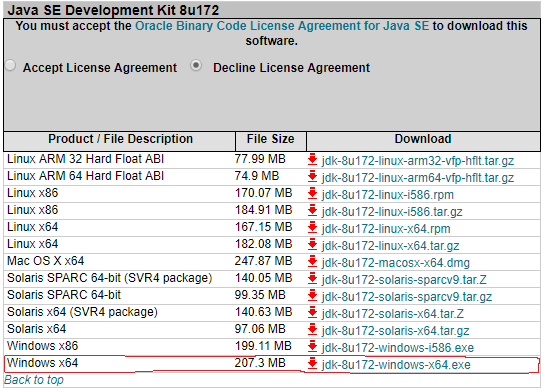
Task: Download jdk-8u172-macosx-x64.dmg link
Action: tap(396, 263)
